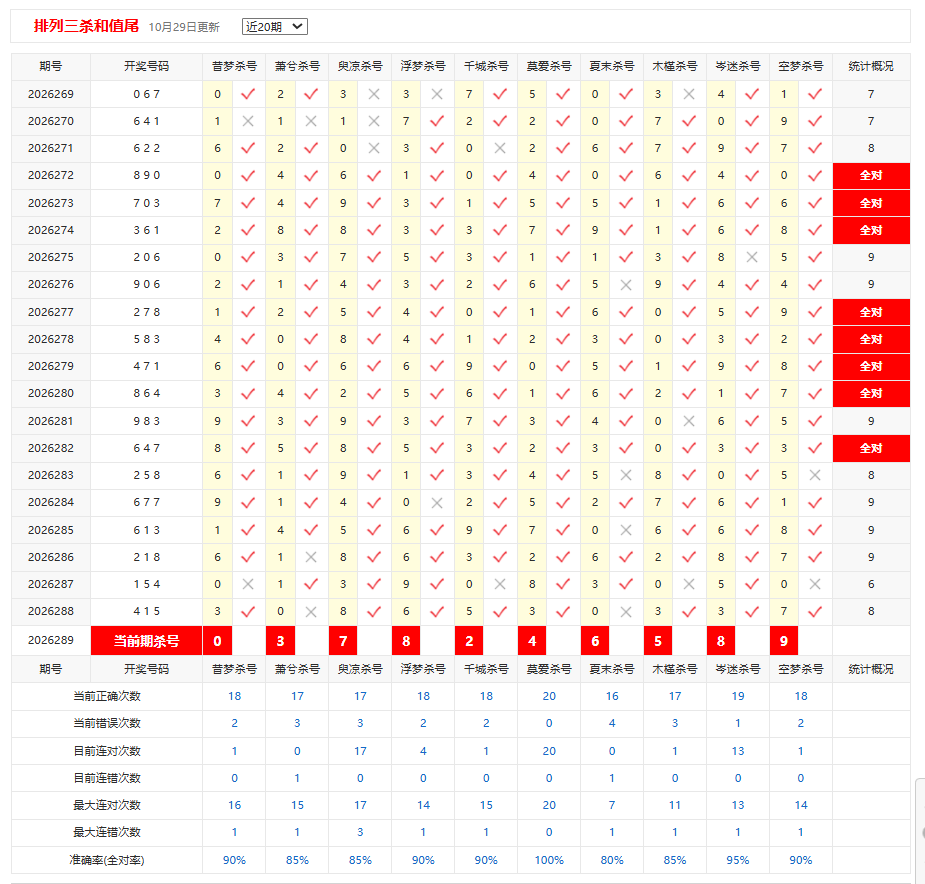Click X mark for 空梦杀号 in row 2026287
The height and width of the screenshot is (884, 925).
[815, 584]
